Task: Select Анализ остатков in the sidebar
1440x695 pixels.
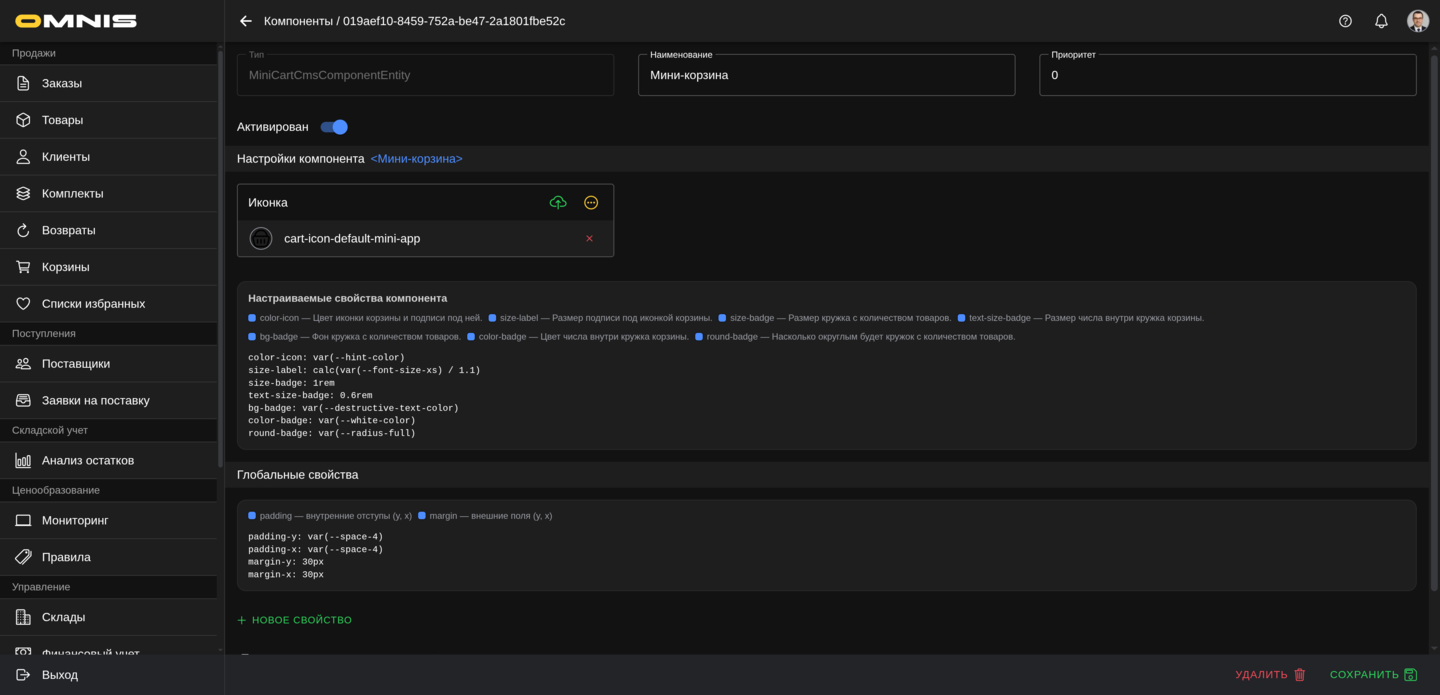Action: tap(88, 460)
